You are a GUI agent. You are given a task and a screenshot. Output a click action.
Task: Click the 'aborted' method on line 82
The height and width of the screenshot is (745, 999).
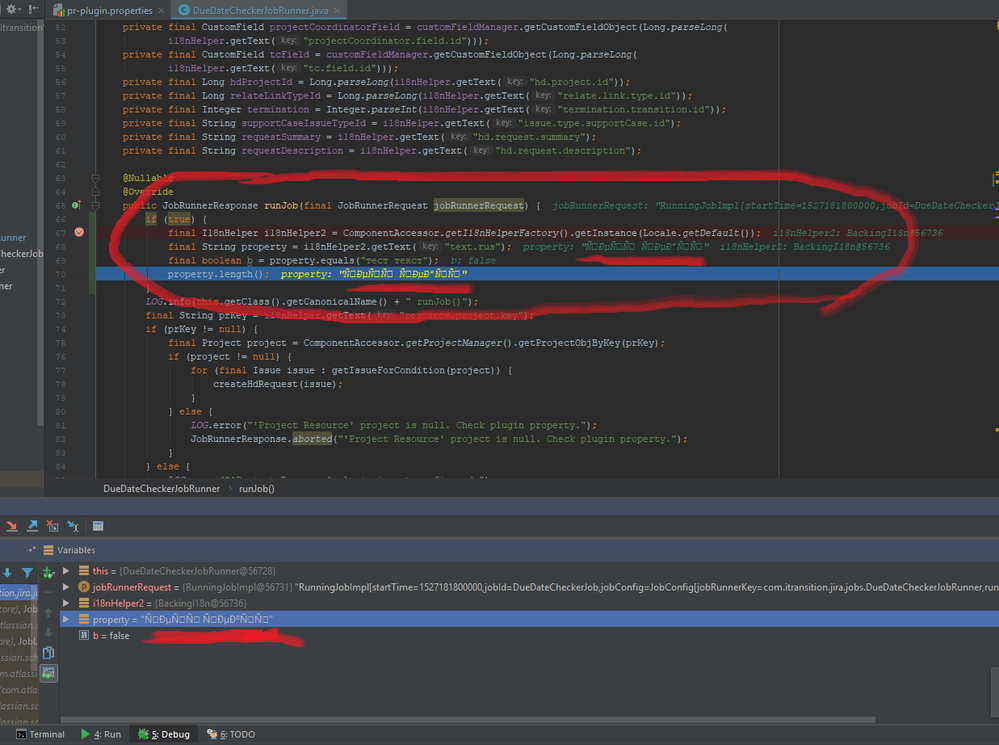(312, 439)
